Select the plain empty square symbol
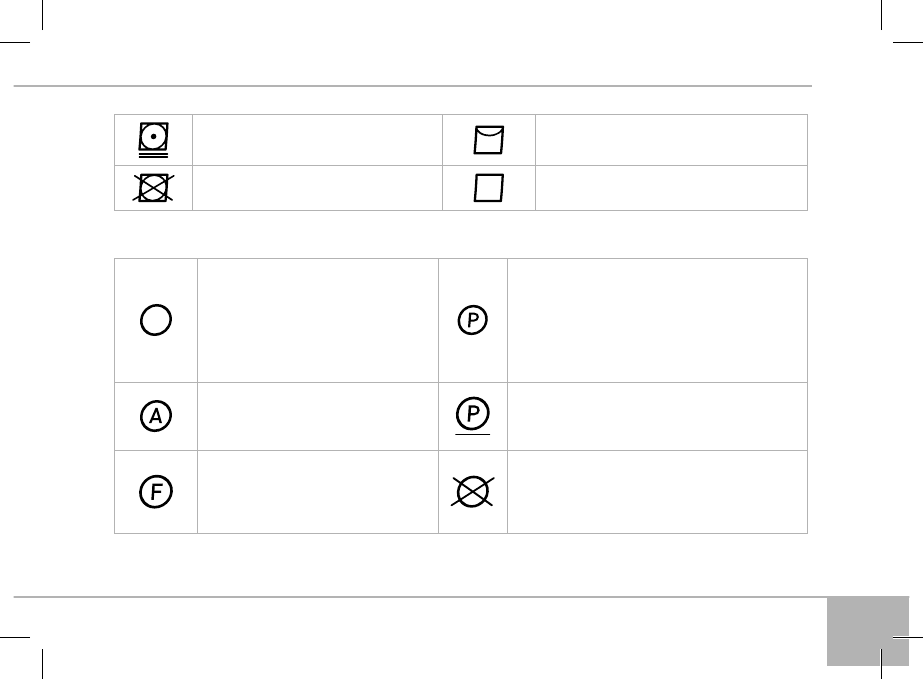This screenshot has height=679, width=923. (489, 189)
